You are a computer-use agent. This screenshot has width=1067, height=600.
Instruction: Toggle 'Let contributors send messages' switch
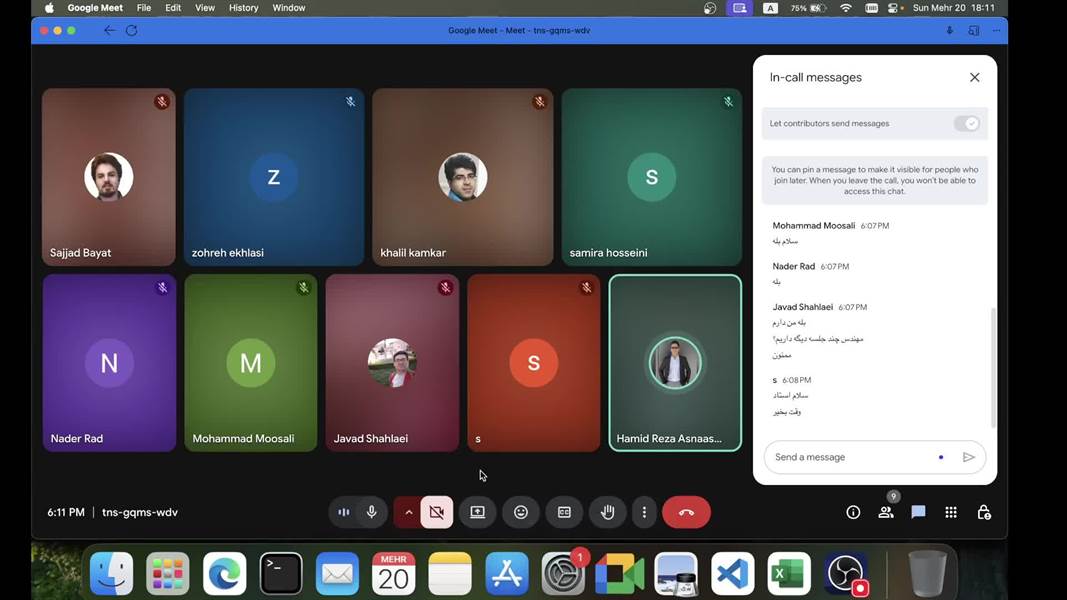pyautogui.click(x=966, y=124)
